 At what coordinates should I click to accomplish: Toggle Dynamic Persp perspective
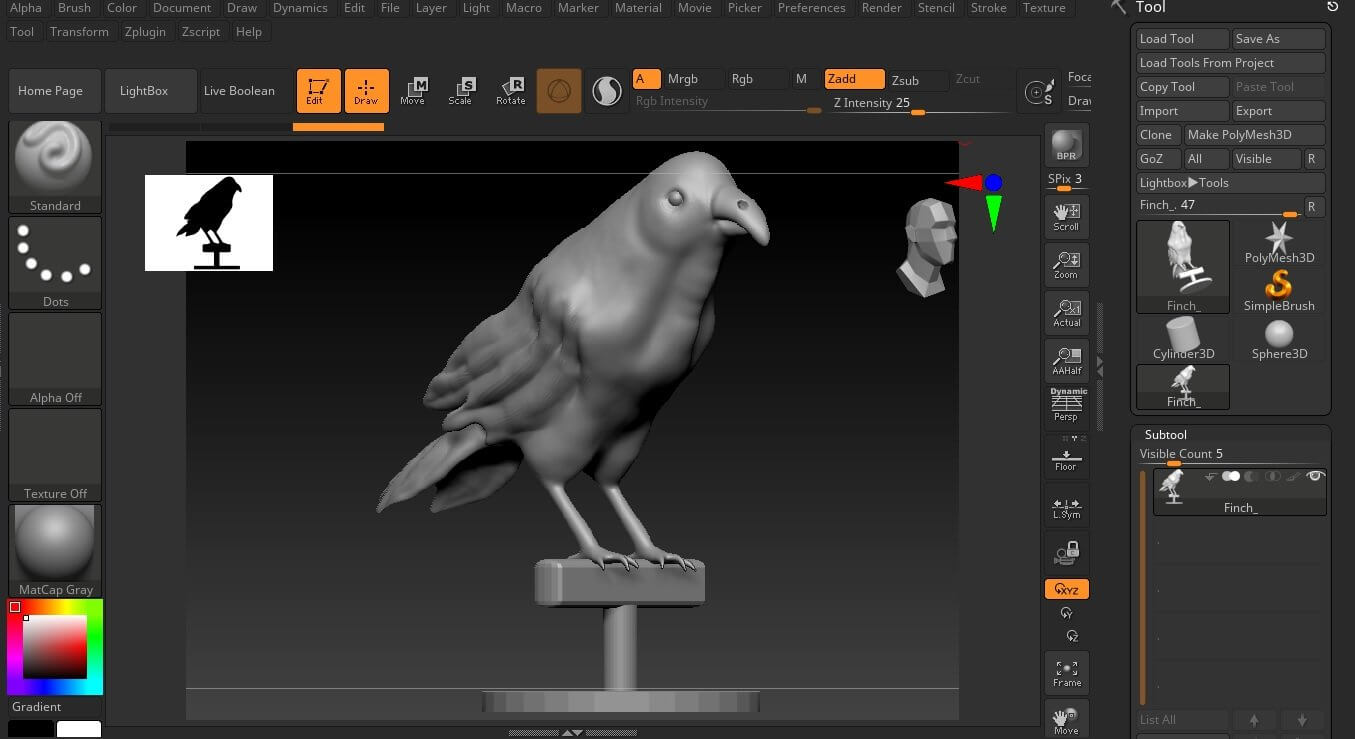tap(1066, 405)
